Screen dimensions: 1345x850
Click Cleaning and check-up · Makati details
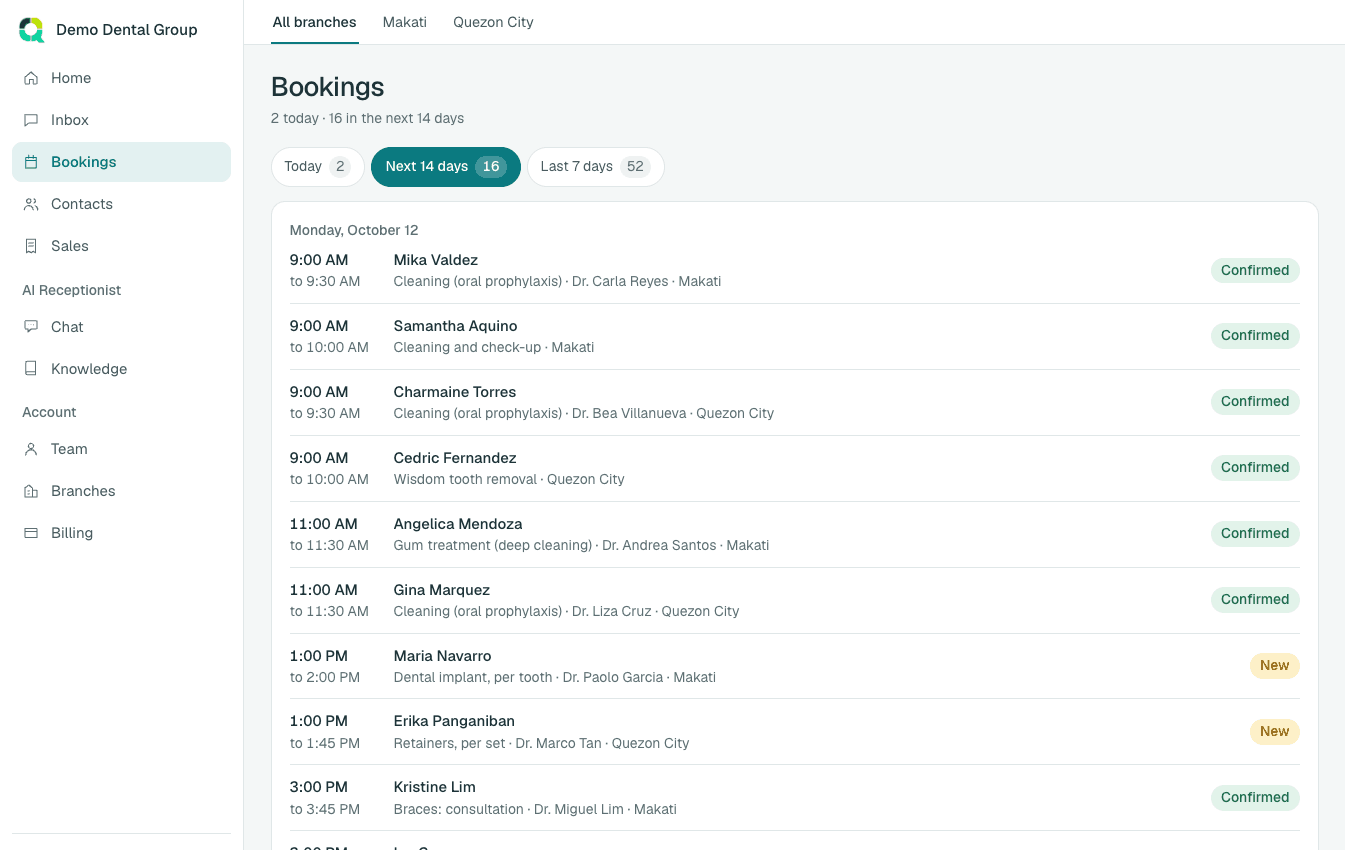click(x=494, y=348)
